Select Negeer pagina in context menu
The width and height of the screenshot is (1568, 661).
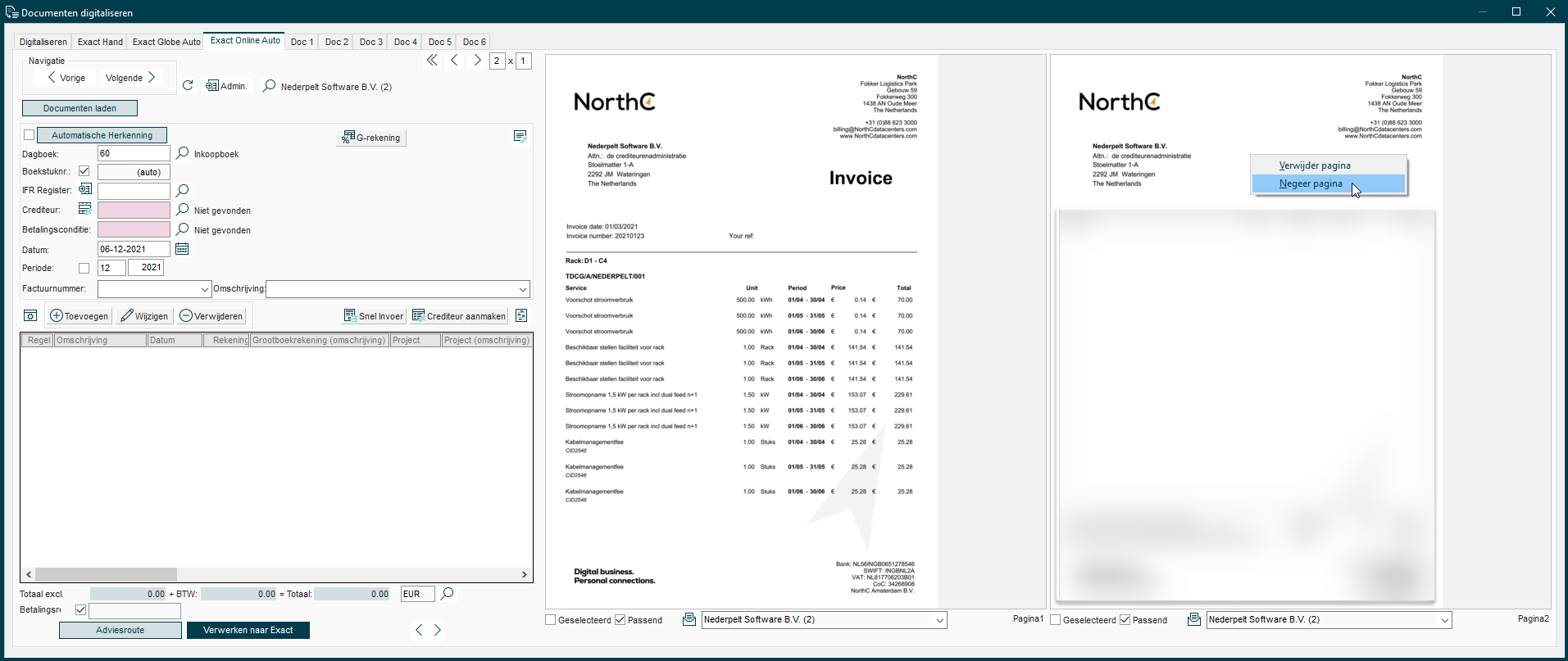[x=1328, y=183]
